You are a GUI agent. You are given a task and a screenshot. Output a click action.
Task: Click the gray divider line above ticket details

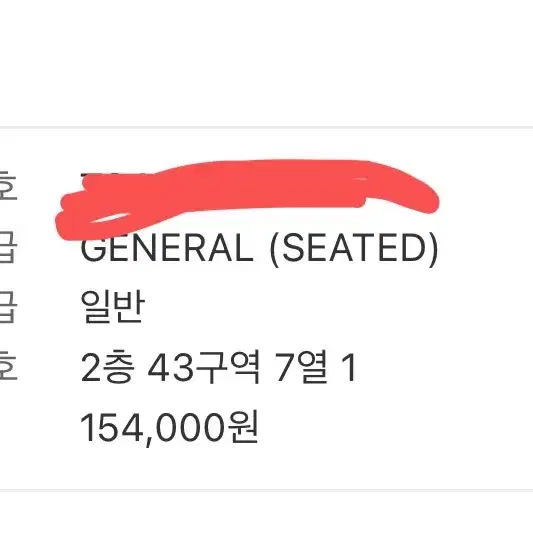[266, 127]
